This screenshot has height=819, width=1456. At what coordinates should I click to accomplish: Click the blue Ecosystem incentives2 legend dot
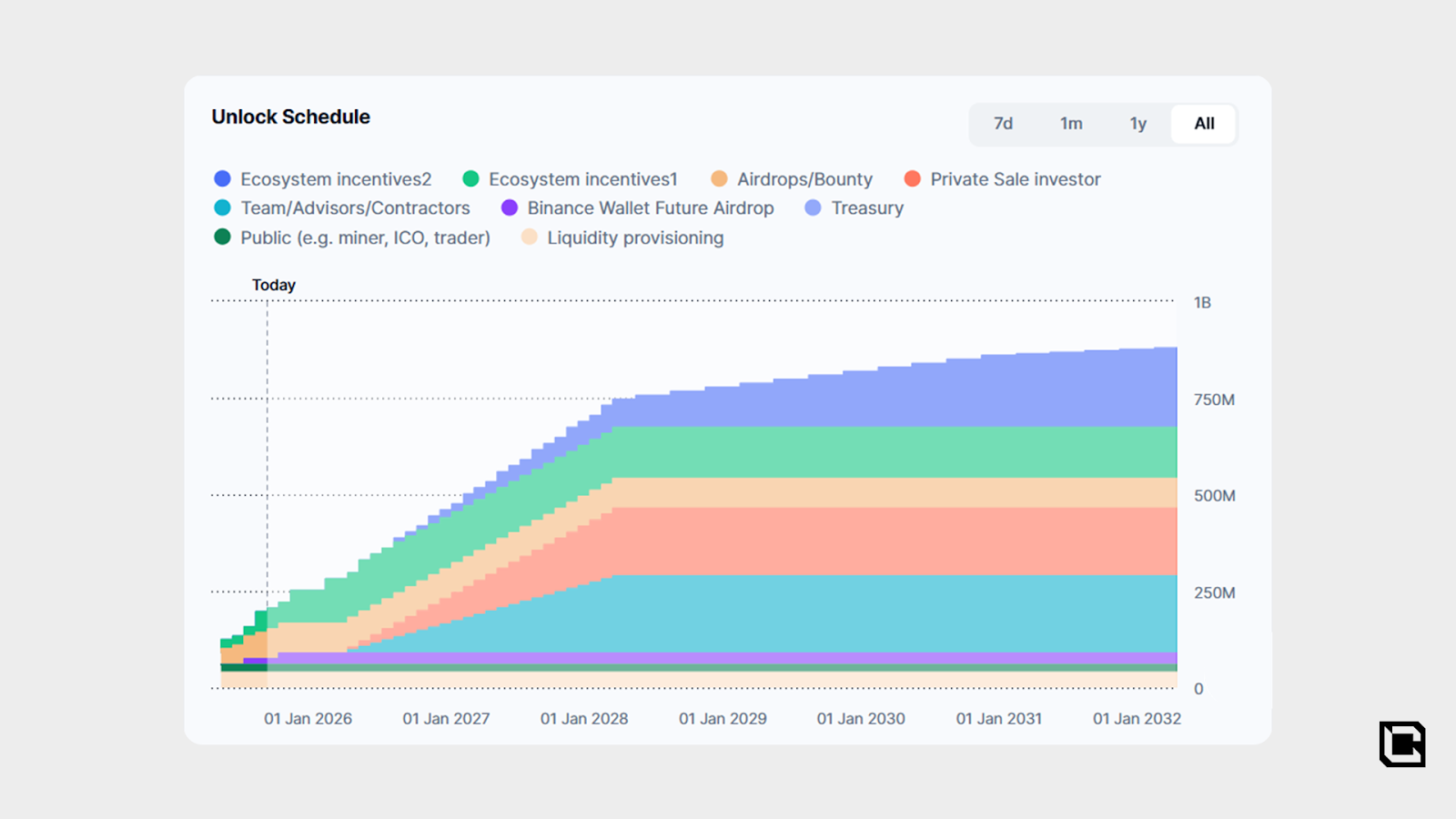[222, 179]
